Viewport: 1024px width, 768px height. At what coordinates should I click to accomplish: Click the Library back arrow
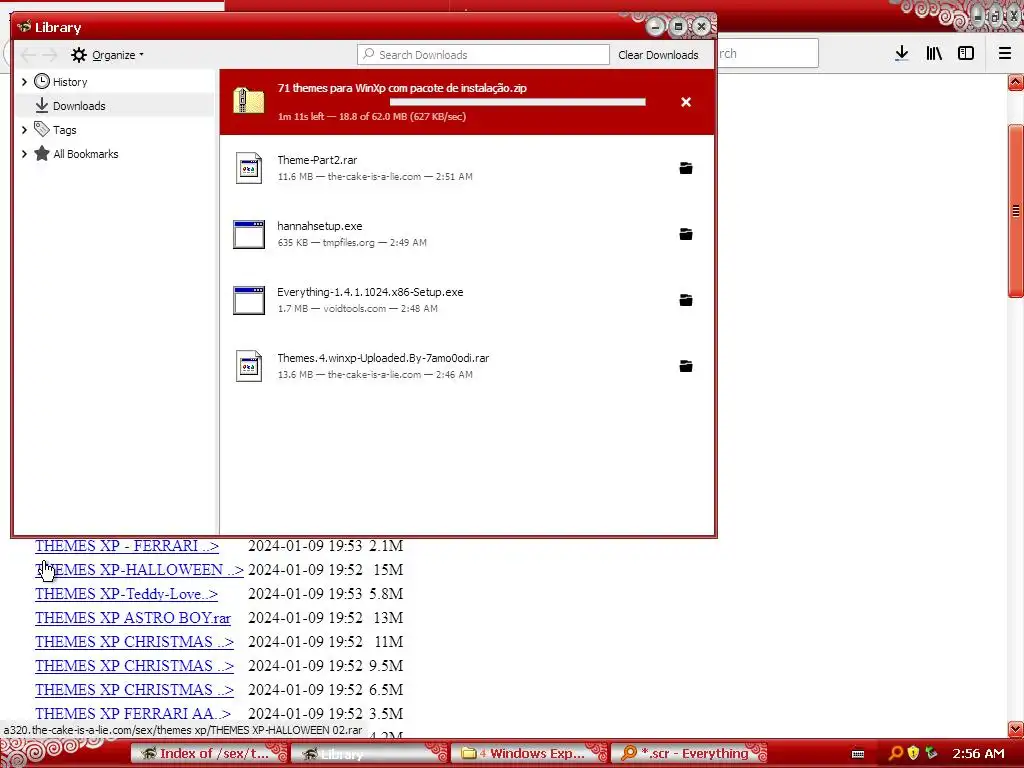click(28, 55)
